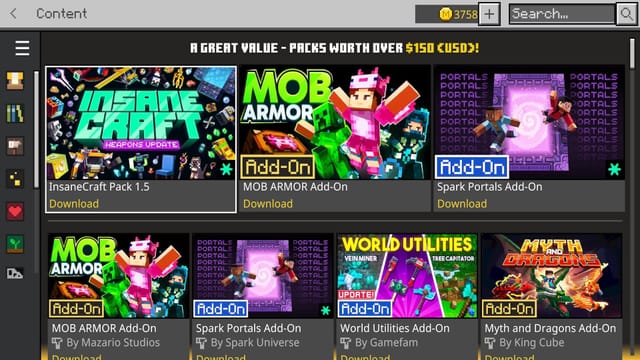640x360 pixels.
Task: Open the Myth and Dragons Add-On thumbnail
Action: tap(552, 276)
